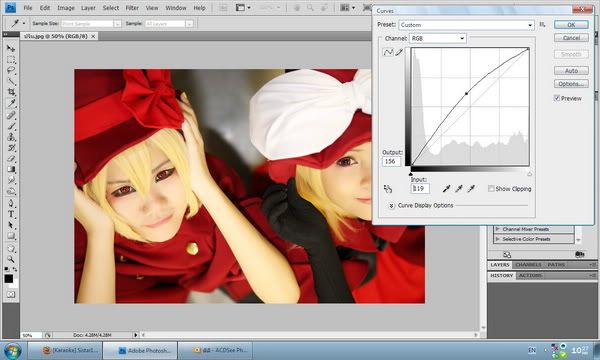Image resolution: width=600 pixels, height=360 pixels.
Task: Select the Eyedropper tool in the toolbox
Action: 11,103
